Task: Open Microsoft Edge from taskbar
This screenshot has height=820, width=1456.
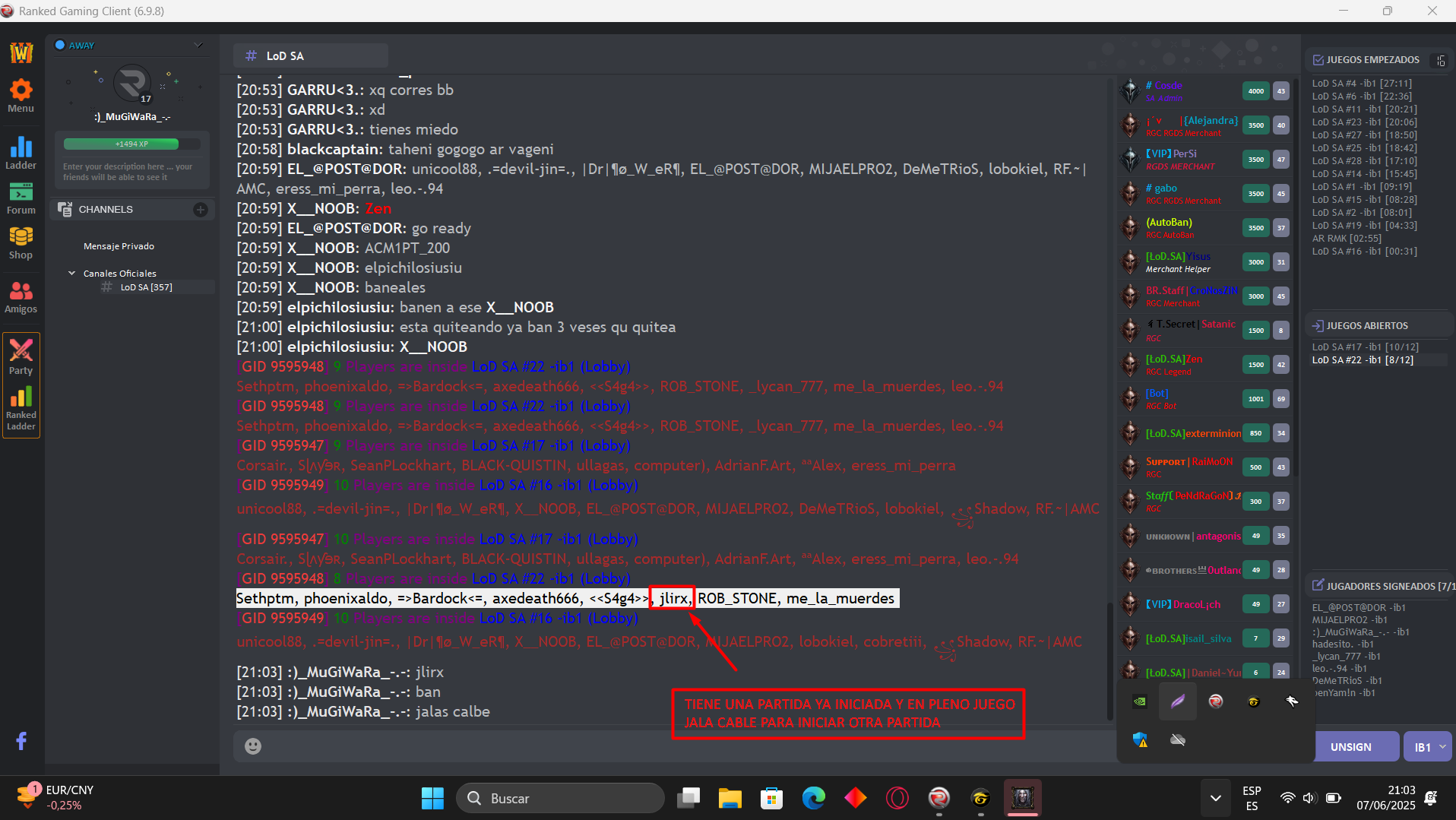Action: click(x=813, y=798)
